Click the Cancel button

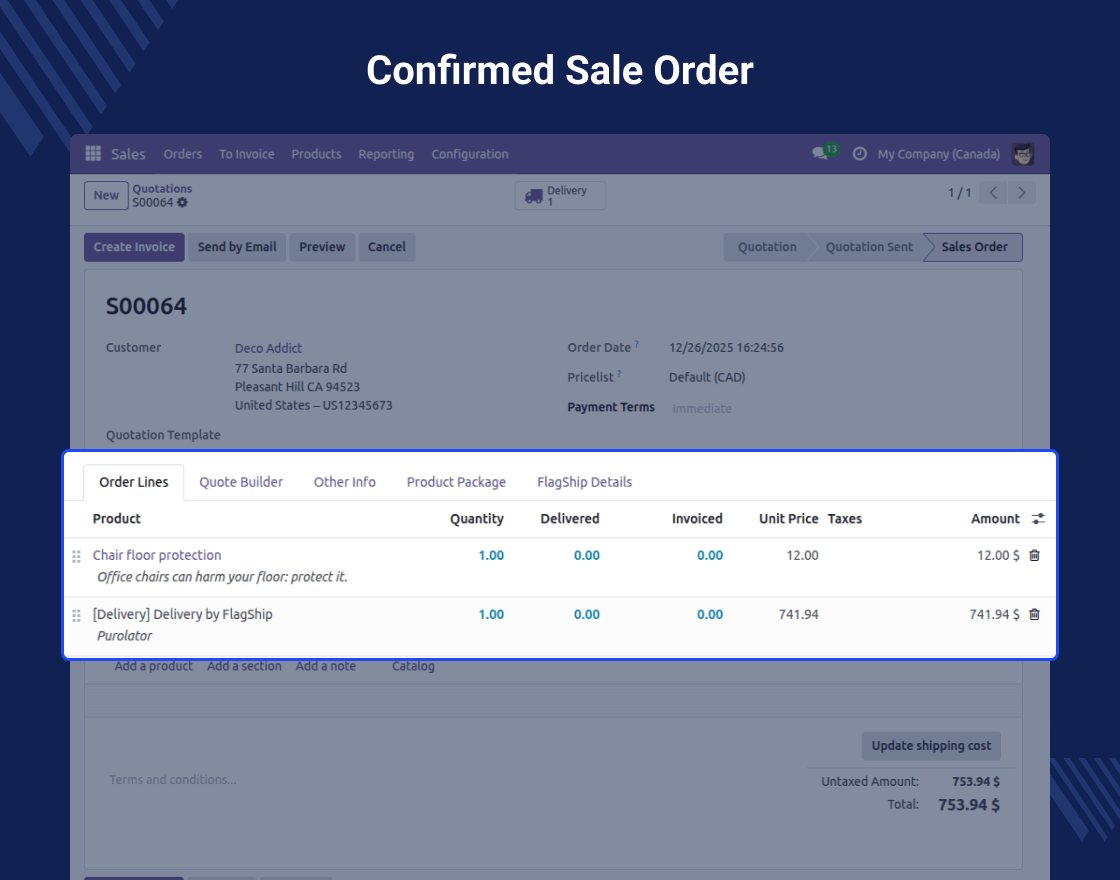pos(386,247)
